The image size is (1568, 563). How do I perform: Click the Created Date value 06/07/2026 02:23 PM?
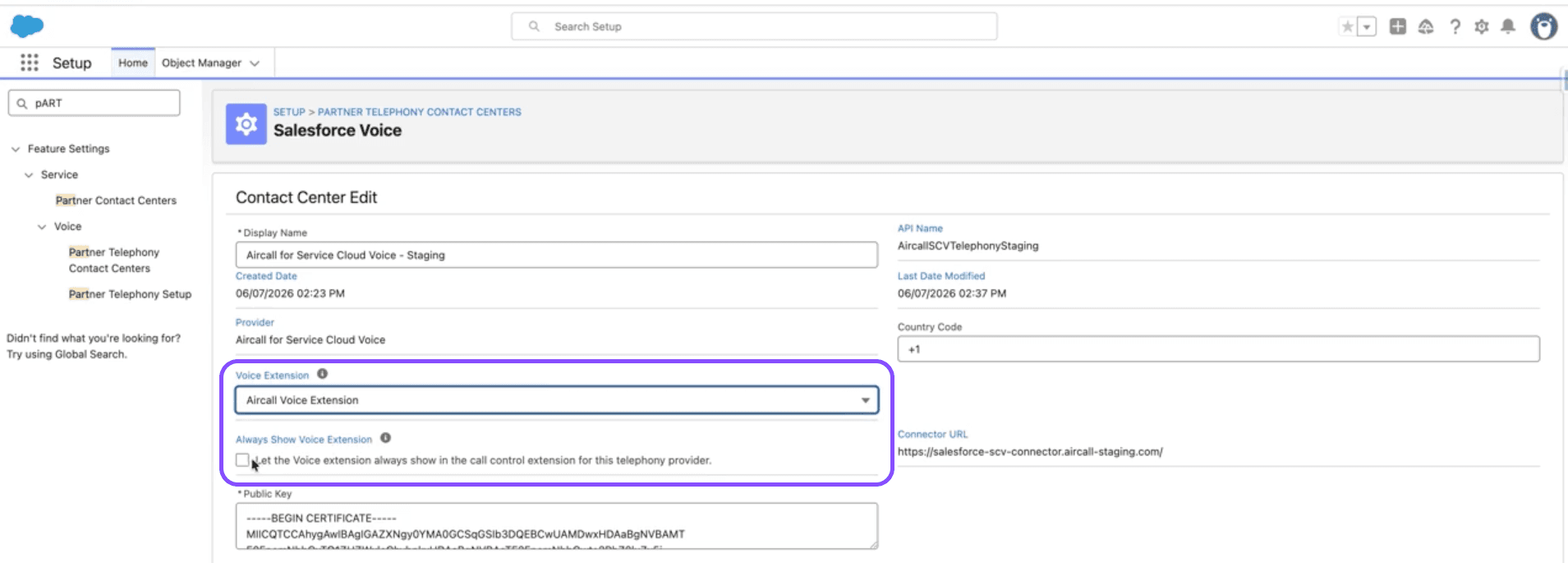(x=290, y=293)
